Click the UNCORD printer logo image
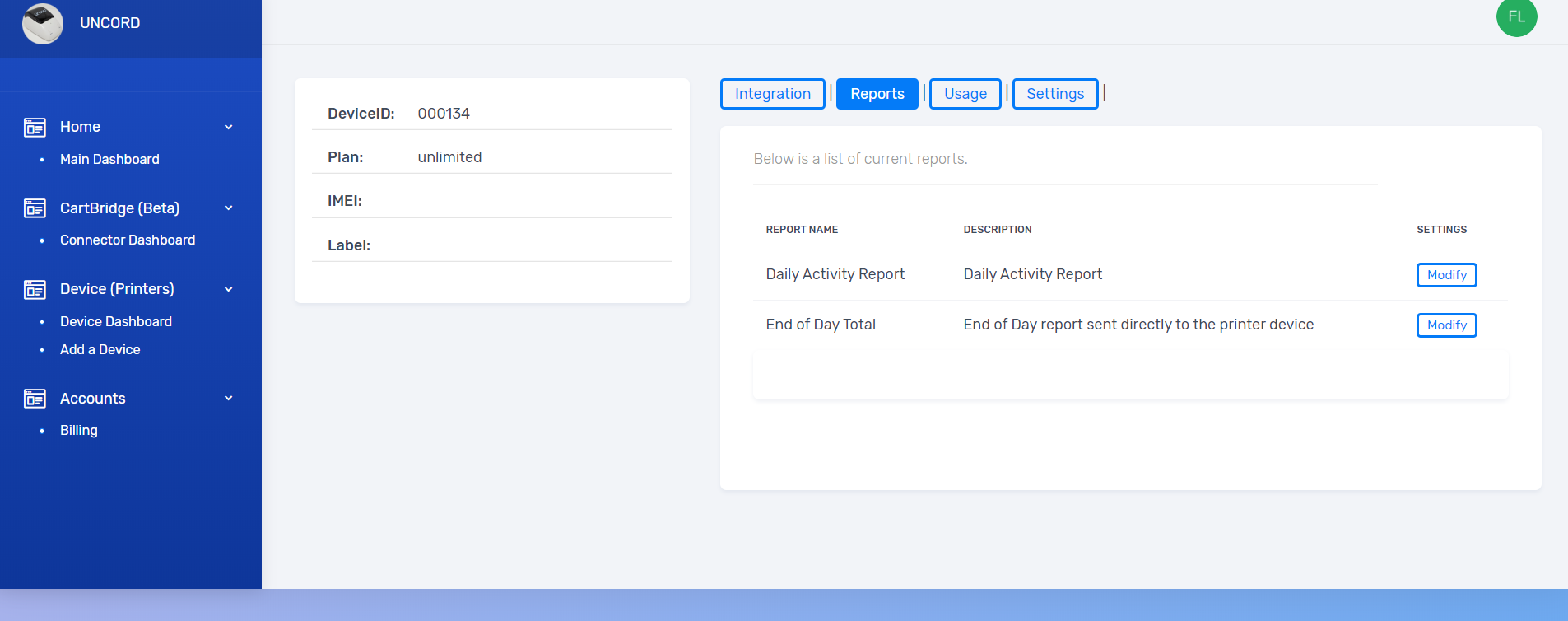Screen dimensions: 1568x621 tap(43, 23)
